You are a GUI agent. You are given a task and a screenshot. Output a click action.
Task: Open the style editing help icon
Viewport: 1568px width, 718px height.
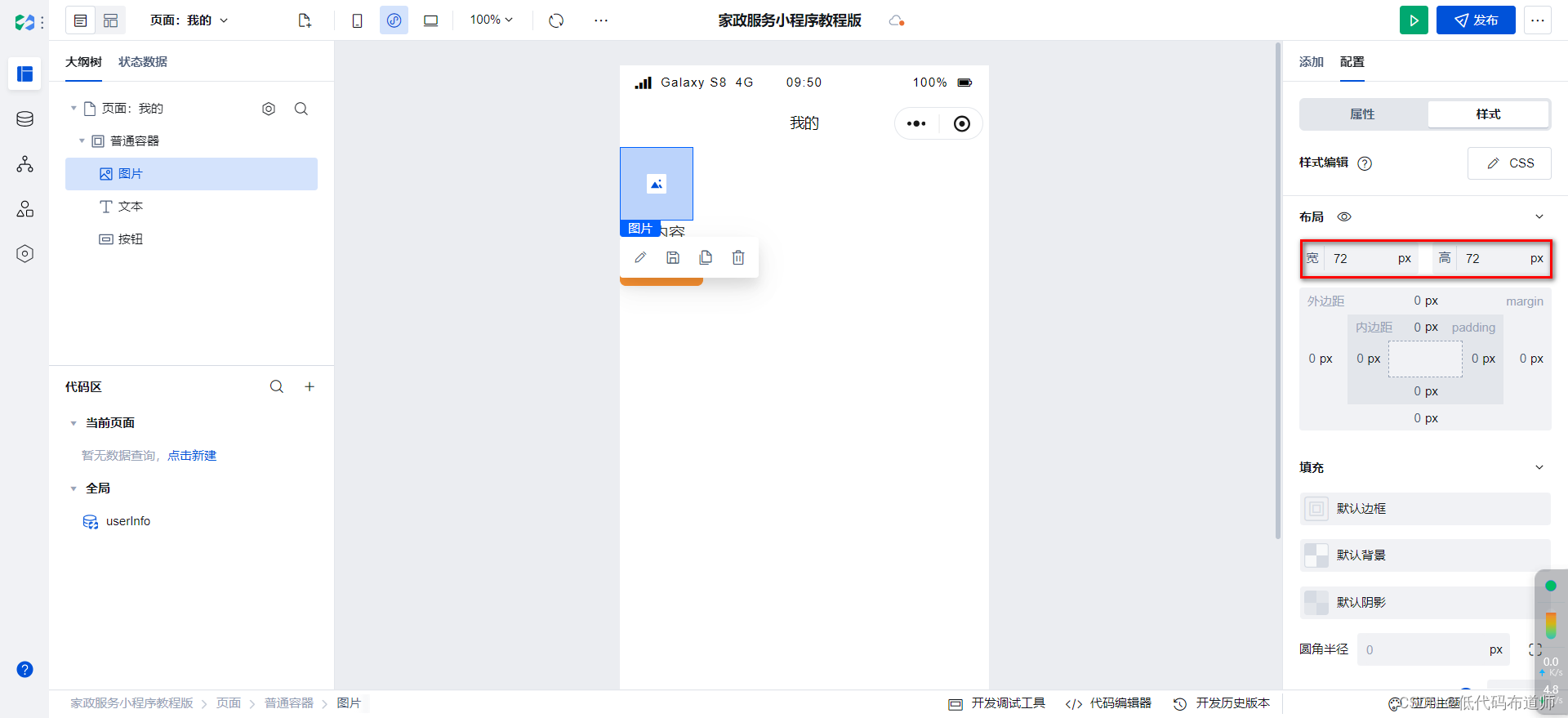(1365, 163)
